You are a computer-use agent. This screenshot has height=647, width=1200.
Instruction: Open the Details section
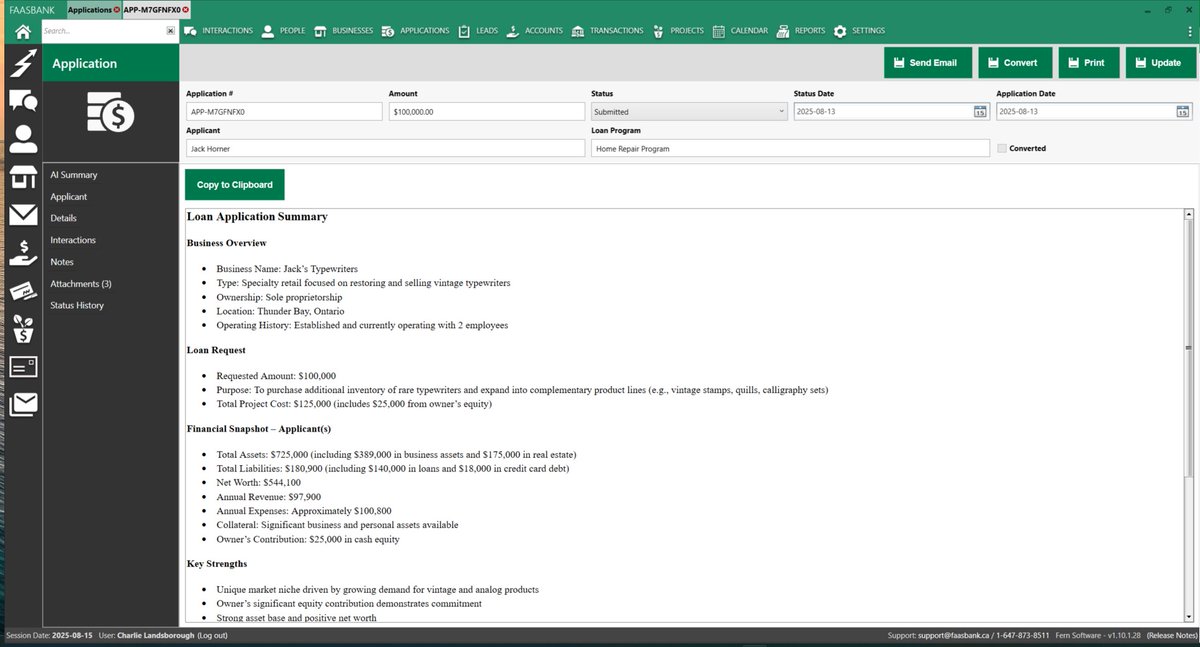click(64, 218)
